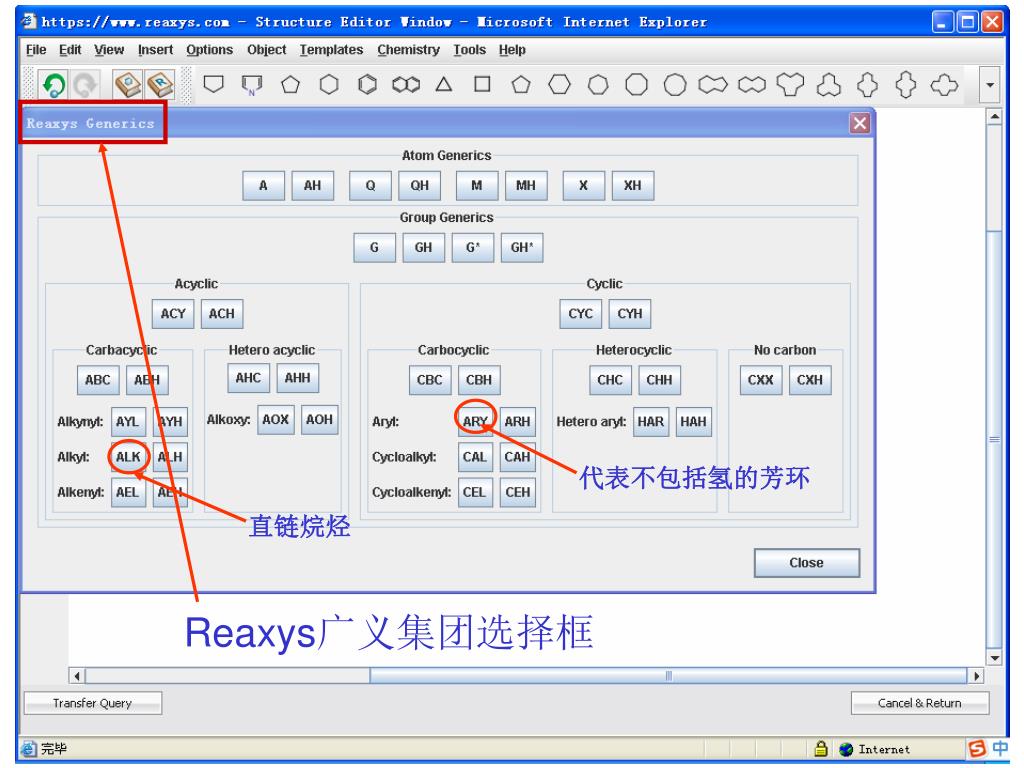This screenshot has width=1024, height=768.
Task: Open the View menu
Action: (x=108, y=50)
